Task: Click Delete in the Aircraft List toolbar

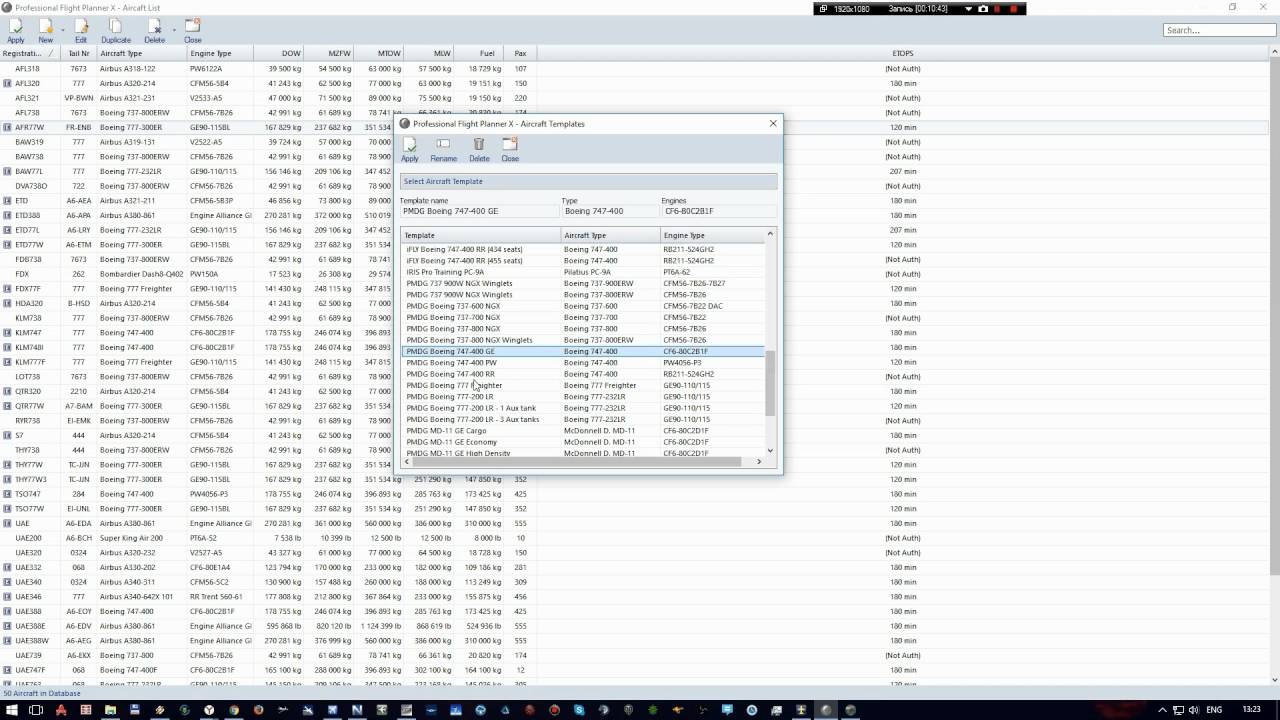Action: tap(154, 31)
